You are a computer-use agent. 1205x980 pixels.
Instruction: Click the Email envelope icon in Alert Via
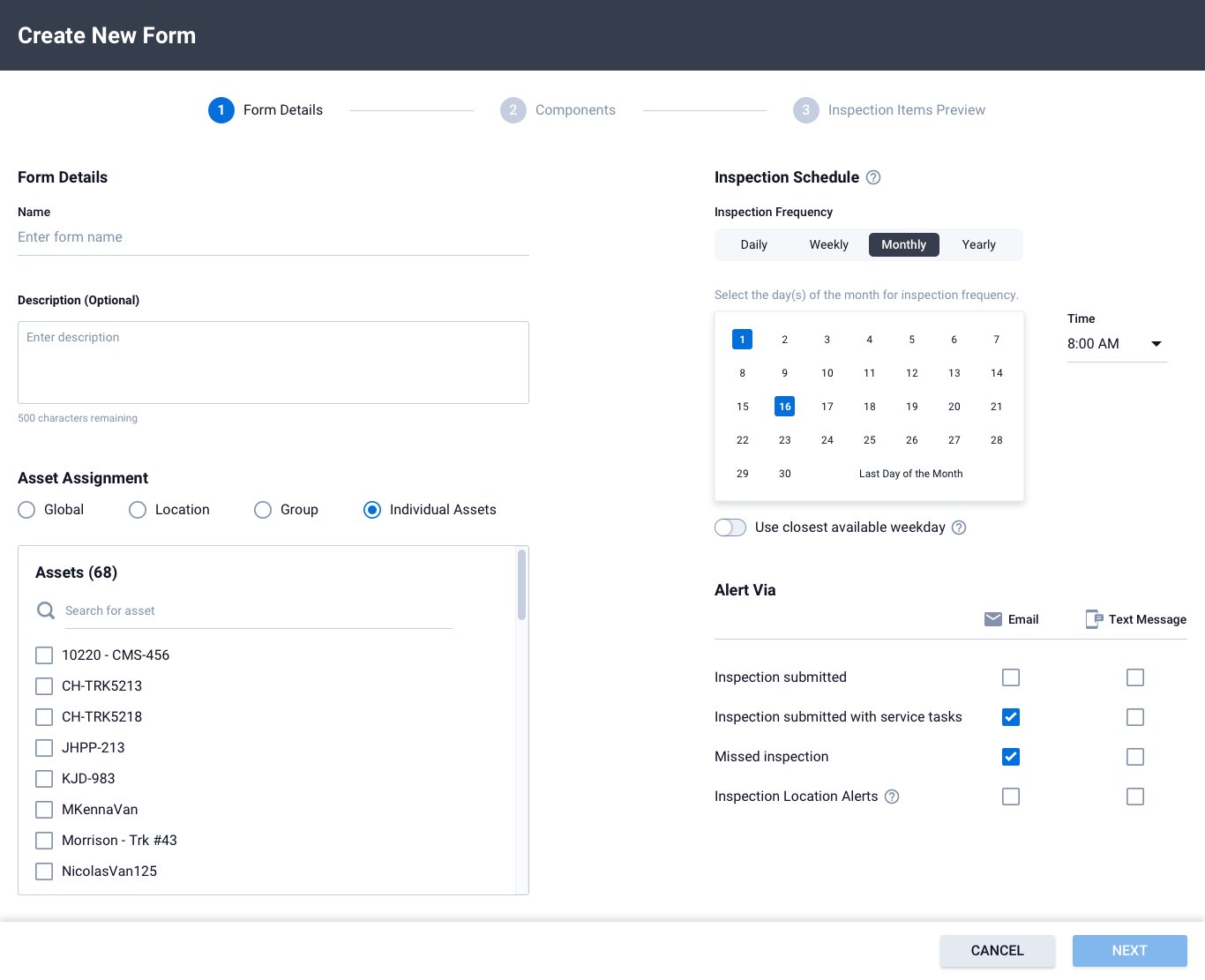[993, 619]
